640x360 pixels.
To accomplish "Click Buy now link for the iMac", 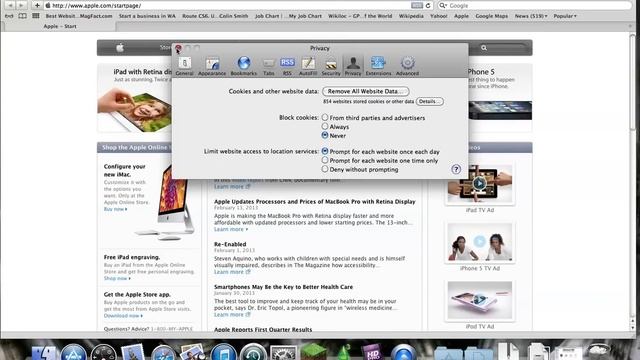I will point(116,209).
